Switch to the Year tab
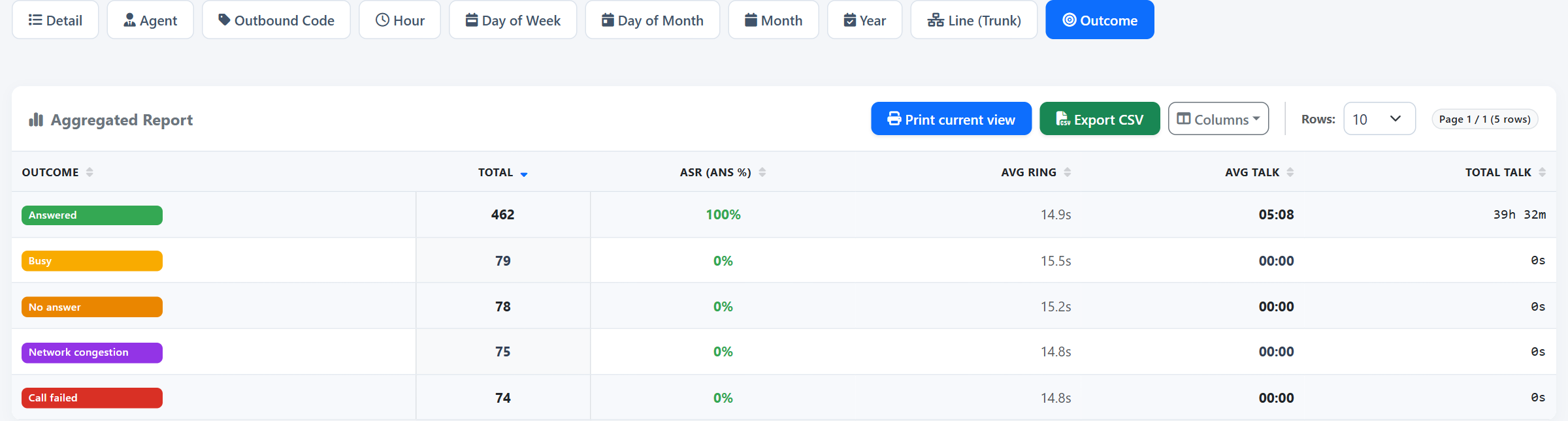1568x421 pixels. (x=865, y=20)
